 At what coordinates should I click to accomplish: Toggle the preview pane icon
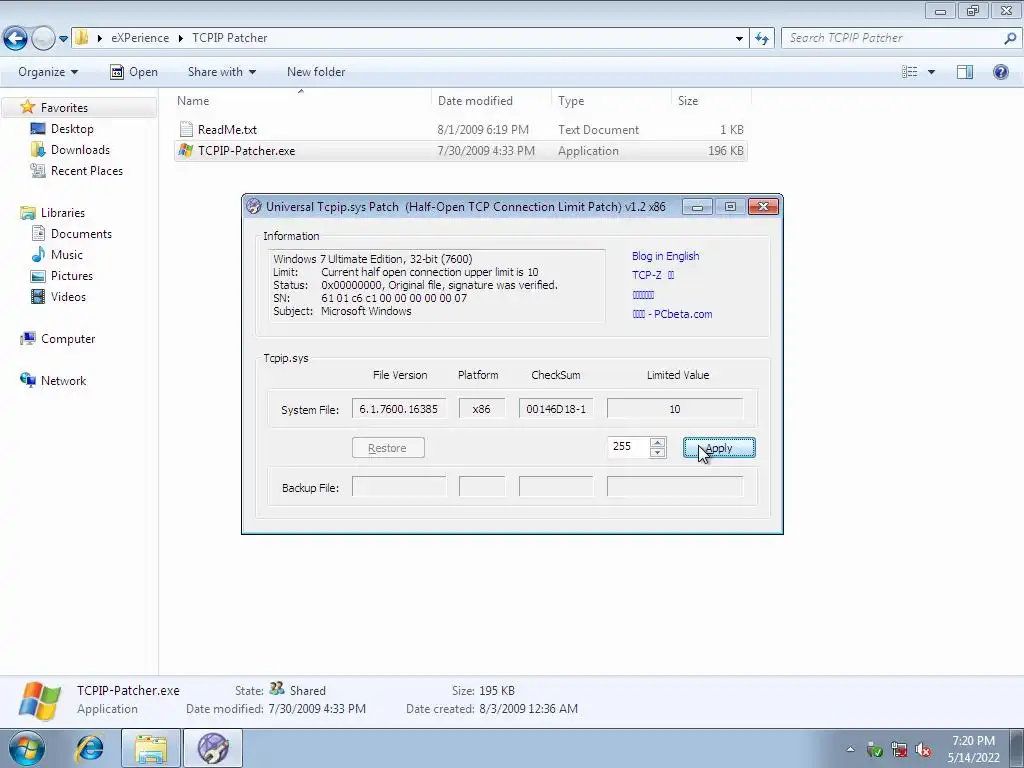[965, 72]
